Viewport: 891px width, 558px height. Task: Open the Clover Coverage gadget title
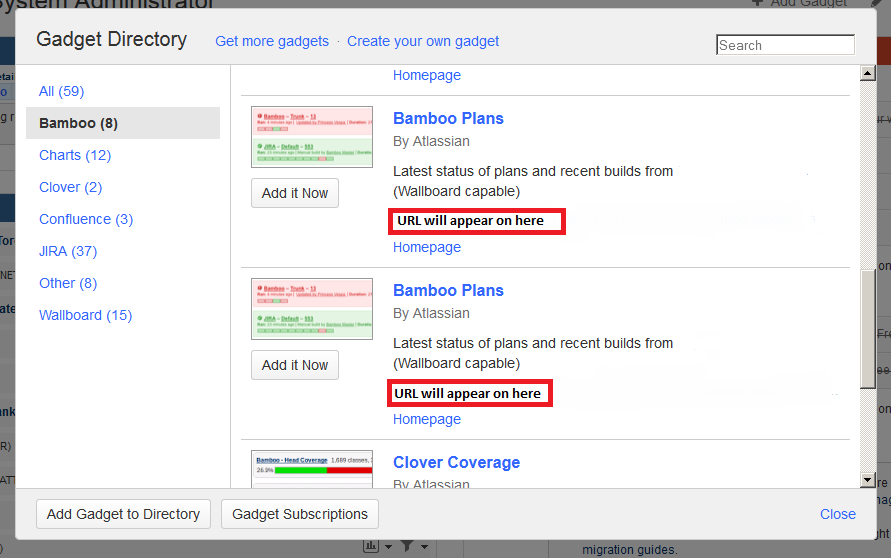[x=456, y=463]
